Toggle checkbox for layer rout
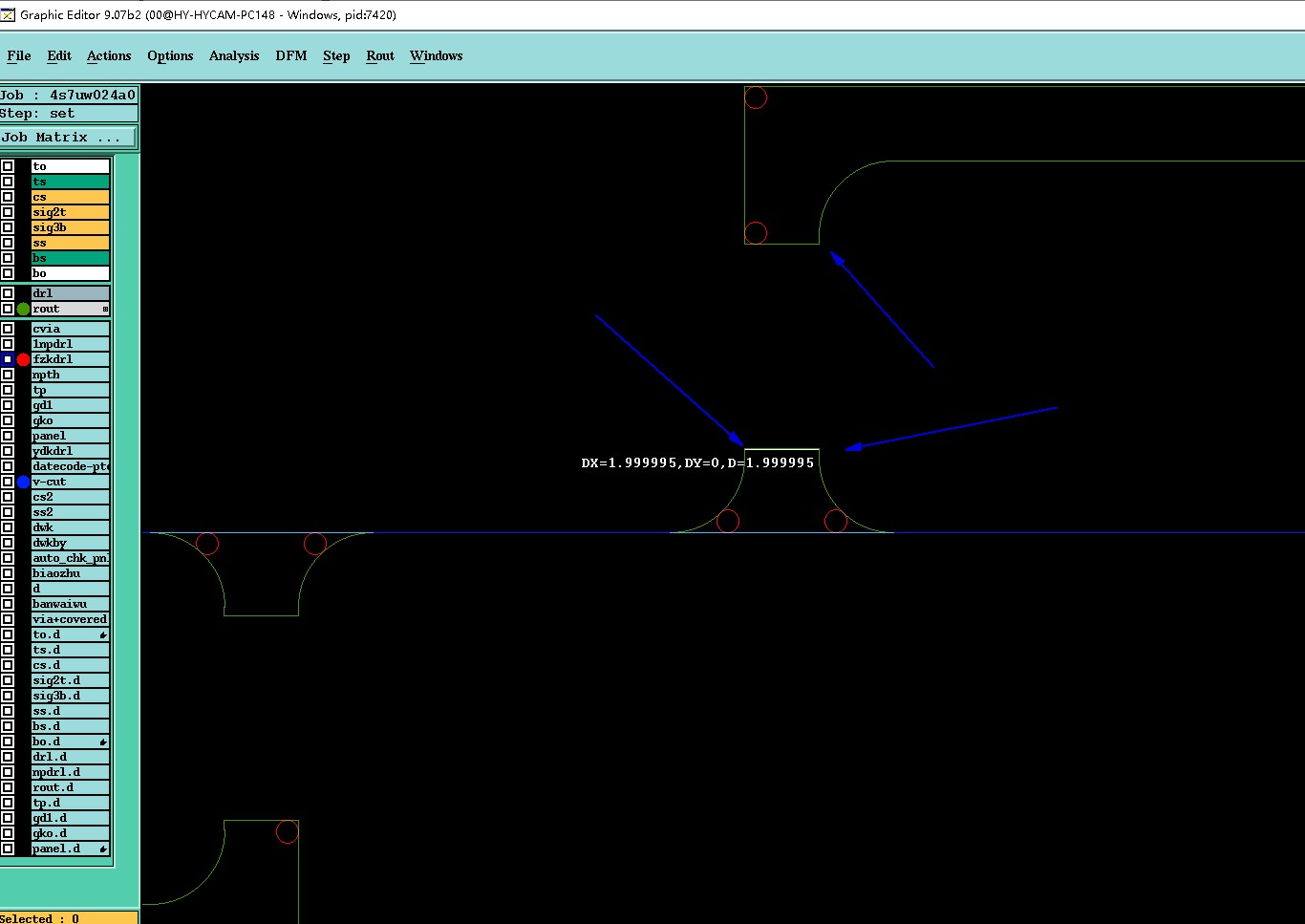Viewport: 1305px width, 924px height. (8, 309)
